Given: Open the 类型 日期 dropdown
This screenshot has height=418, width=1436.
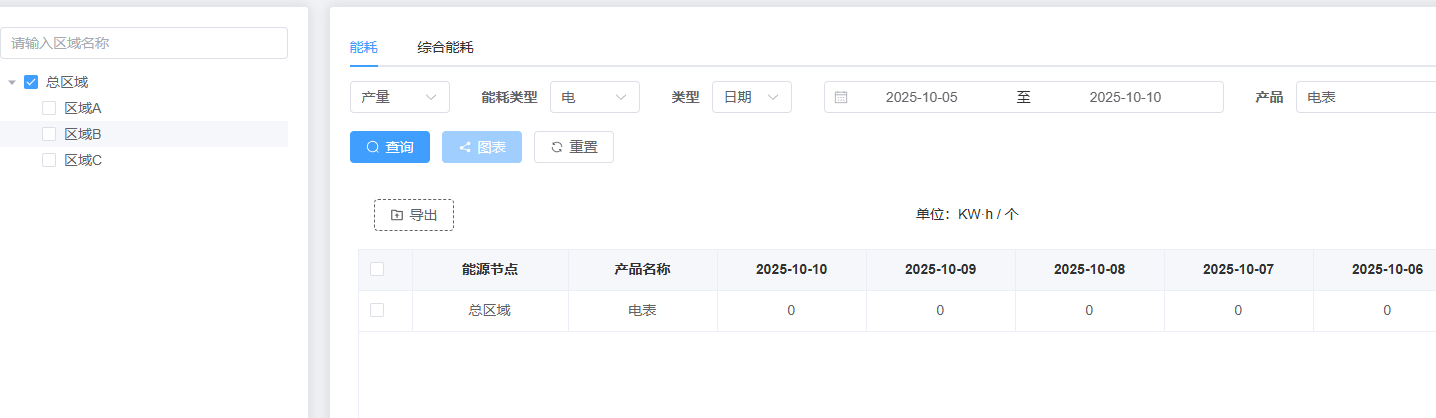Looking at the screenshot, I should [x=752, y=97].
